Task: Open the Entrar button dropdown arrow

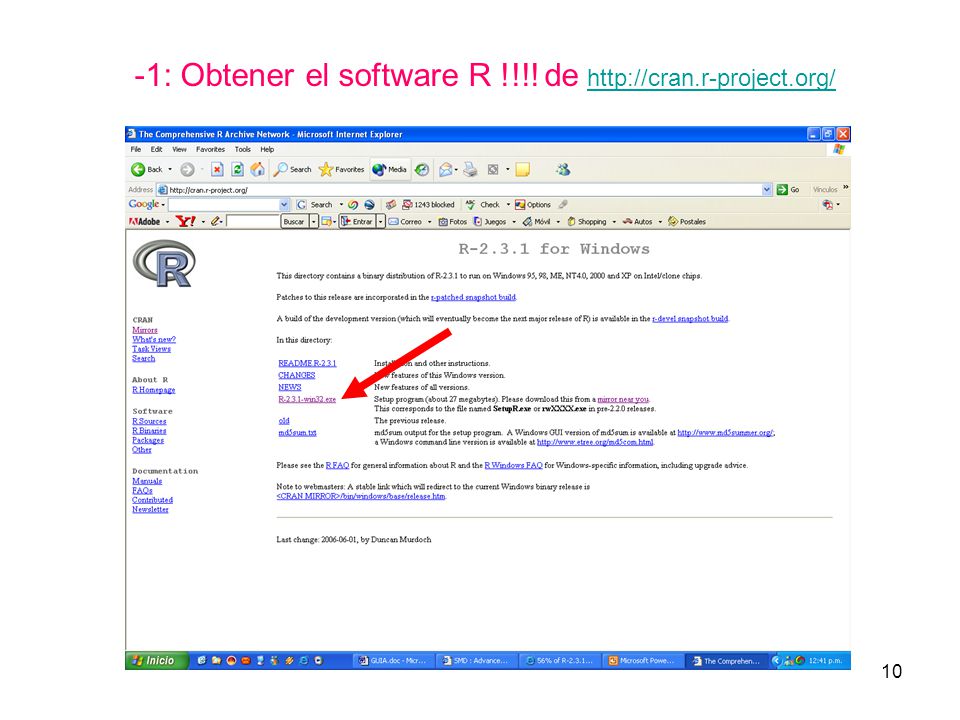Action: 380,222
